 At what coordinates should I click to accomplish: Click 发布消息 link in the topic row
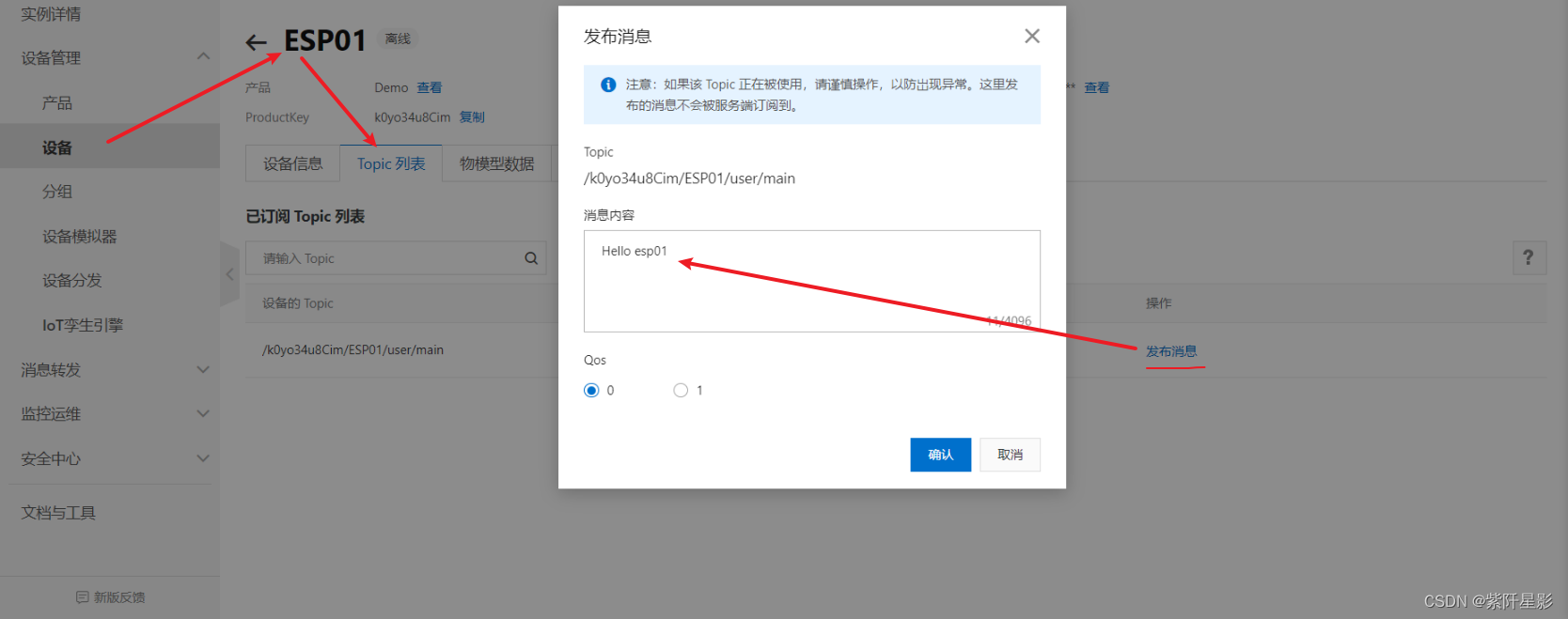(1171, 351)
